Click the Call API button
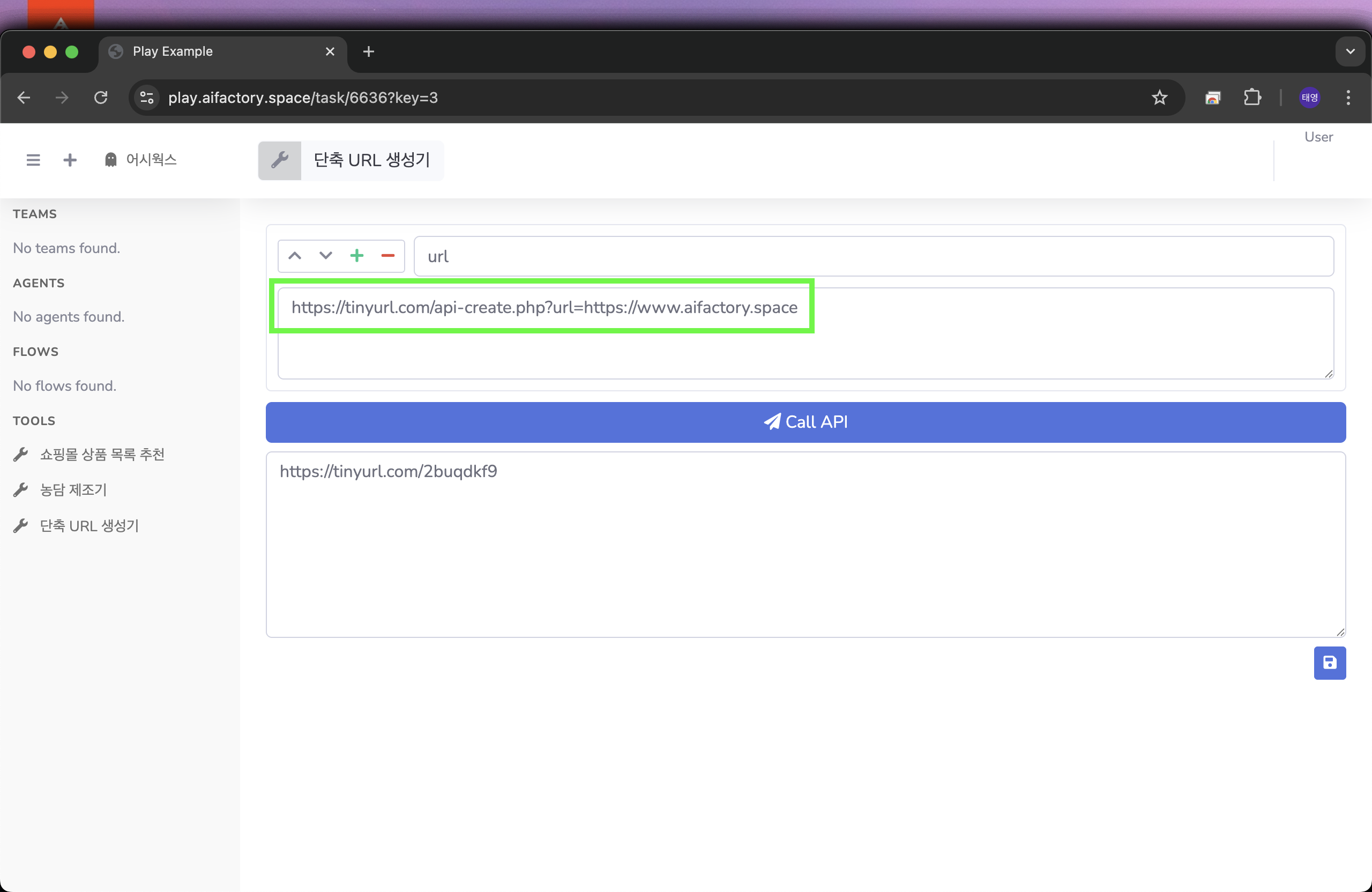Image resolution: width=1372 pixels, height=892 pixels. pos(806,422)
